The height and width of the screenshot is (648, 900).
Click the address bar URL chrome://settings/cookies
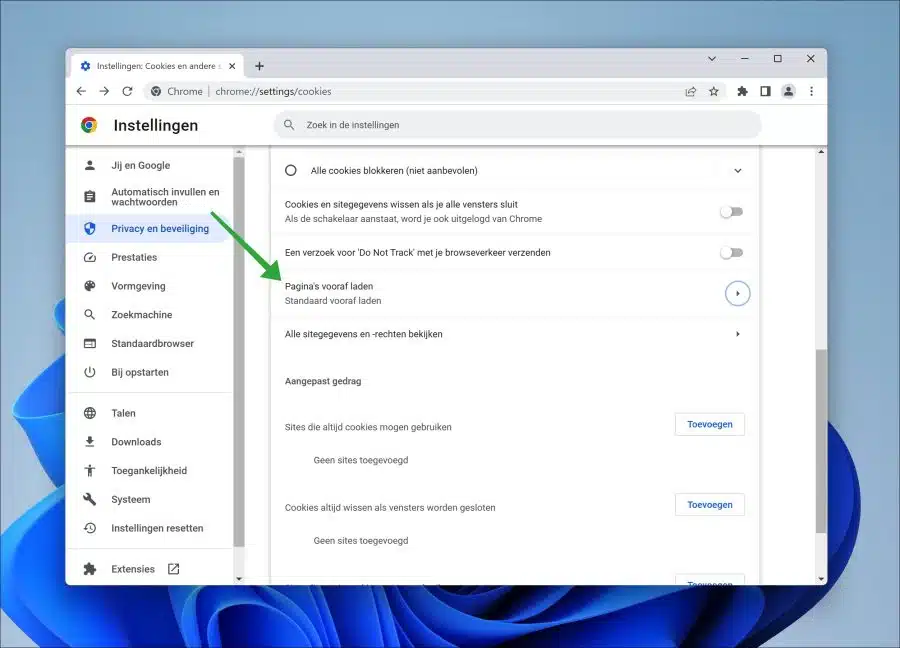point(273,91)
